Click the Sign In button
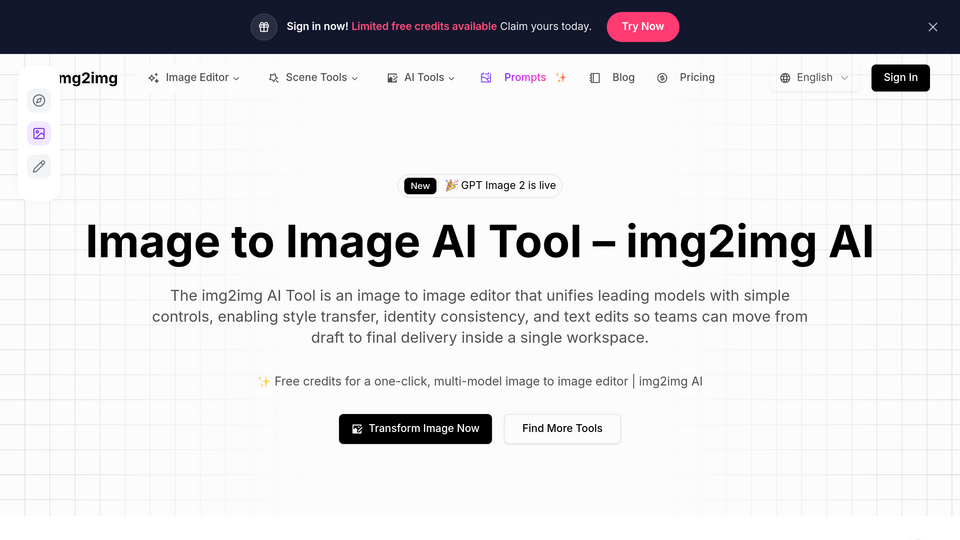960x540 pixels. tap(900, 78)
